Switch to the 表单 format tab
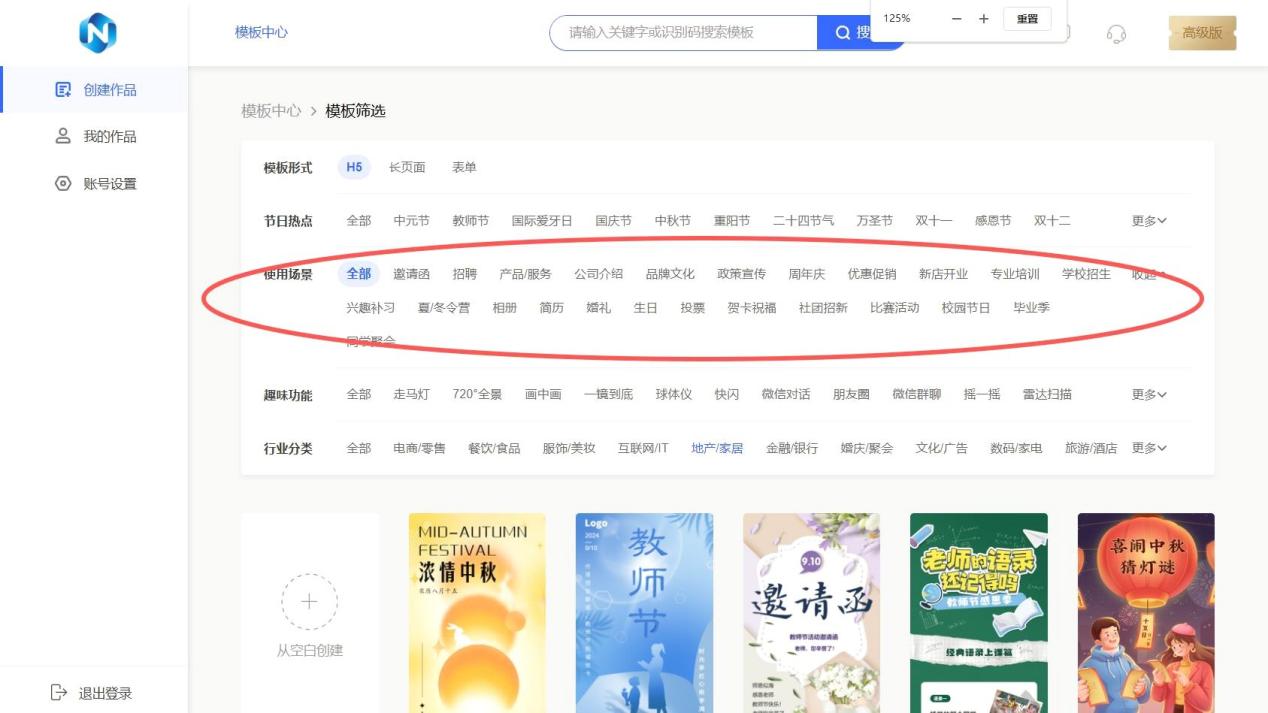 462,167
